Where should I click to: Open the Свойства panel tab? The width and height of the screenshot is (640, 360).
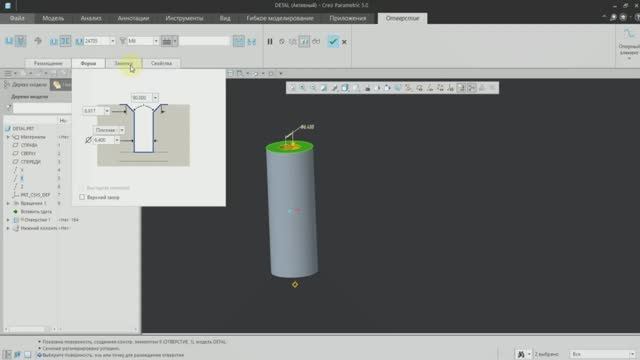pyautogui.click(x=161, y=63)
